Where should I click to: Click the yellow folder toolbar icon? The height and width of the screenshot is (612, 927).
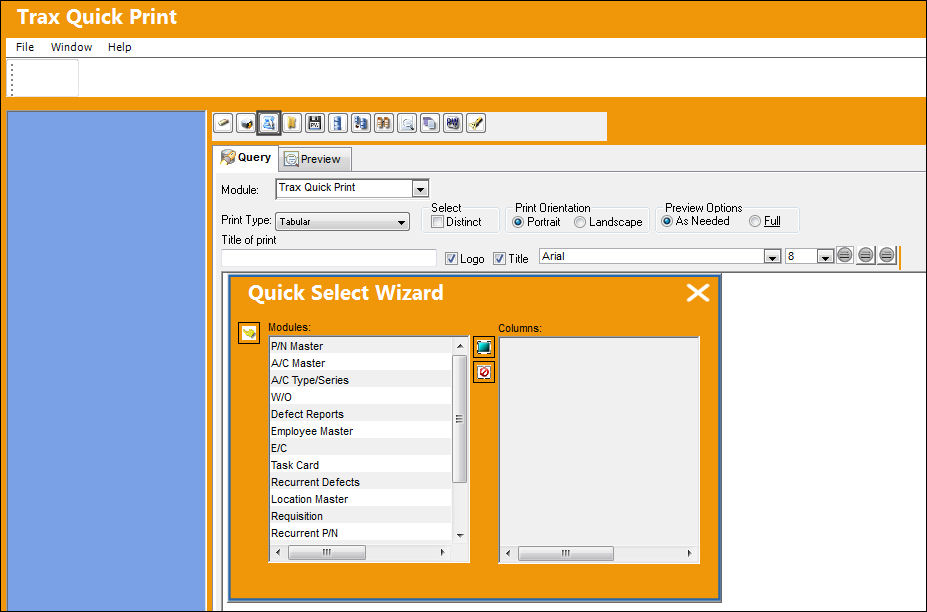coord(292,124)
